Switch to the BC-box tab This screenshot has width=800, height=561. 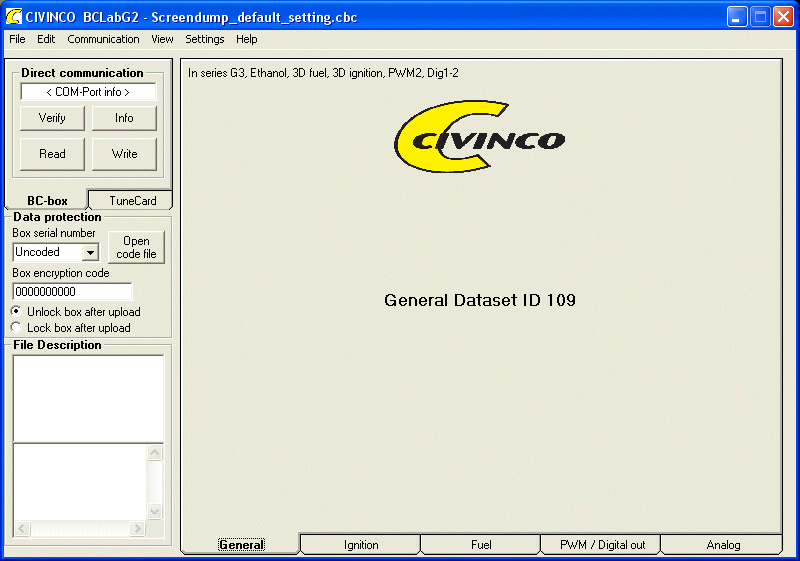pos(47,200)
